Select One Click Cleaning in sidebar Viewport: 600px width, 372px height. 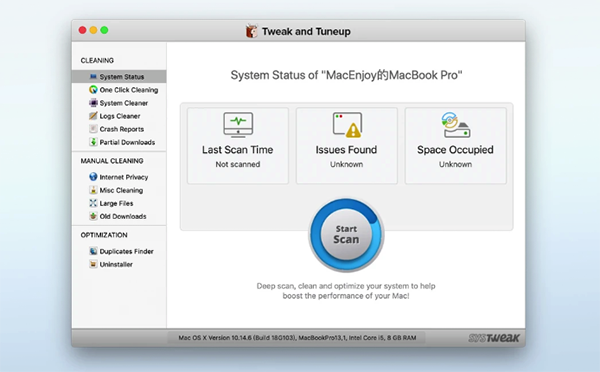[119, 90]
